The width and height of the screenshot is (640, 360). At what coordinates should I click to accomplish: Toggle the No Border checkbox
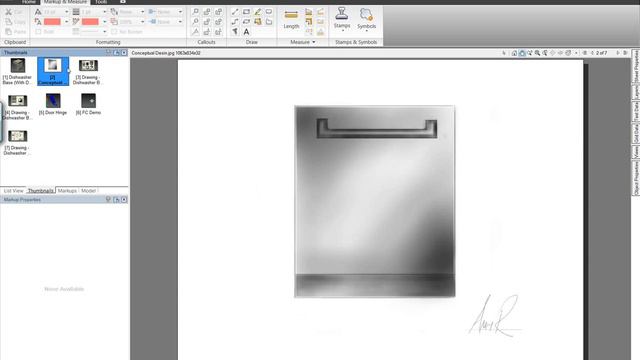114,31
